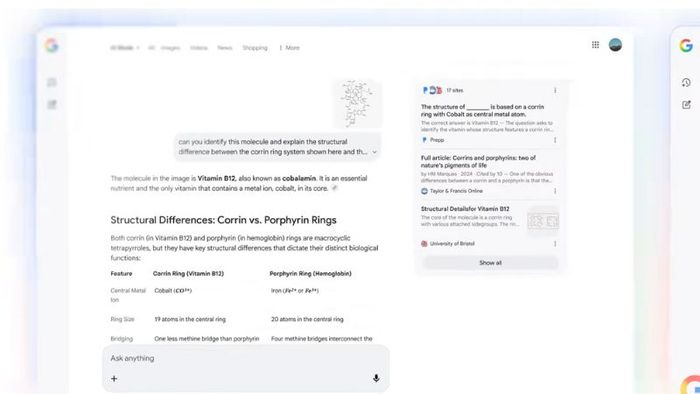Open 'Structural Details for Vitamin B12' link
The height and width of the screenshot is (394, 700).
click(465, 209)
